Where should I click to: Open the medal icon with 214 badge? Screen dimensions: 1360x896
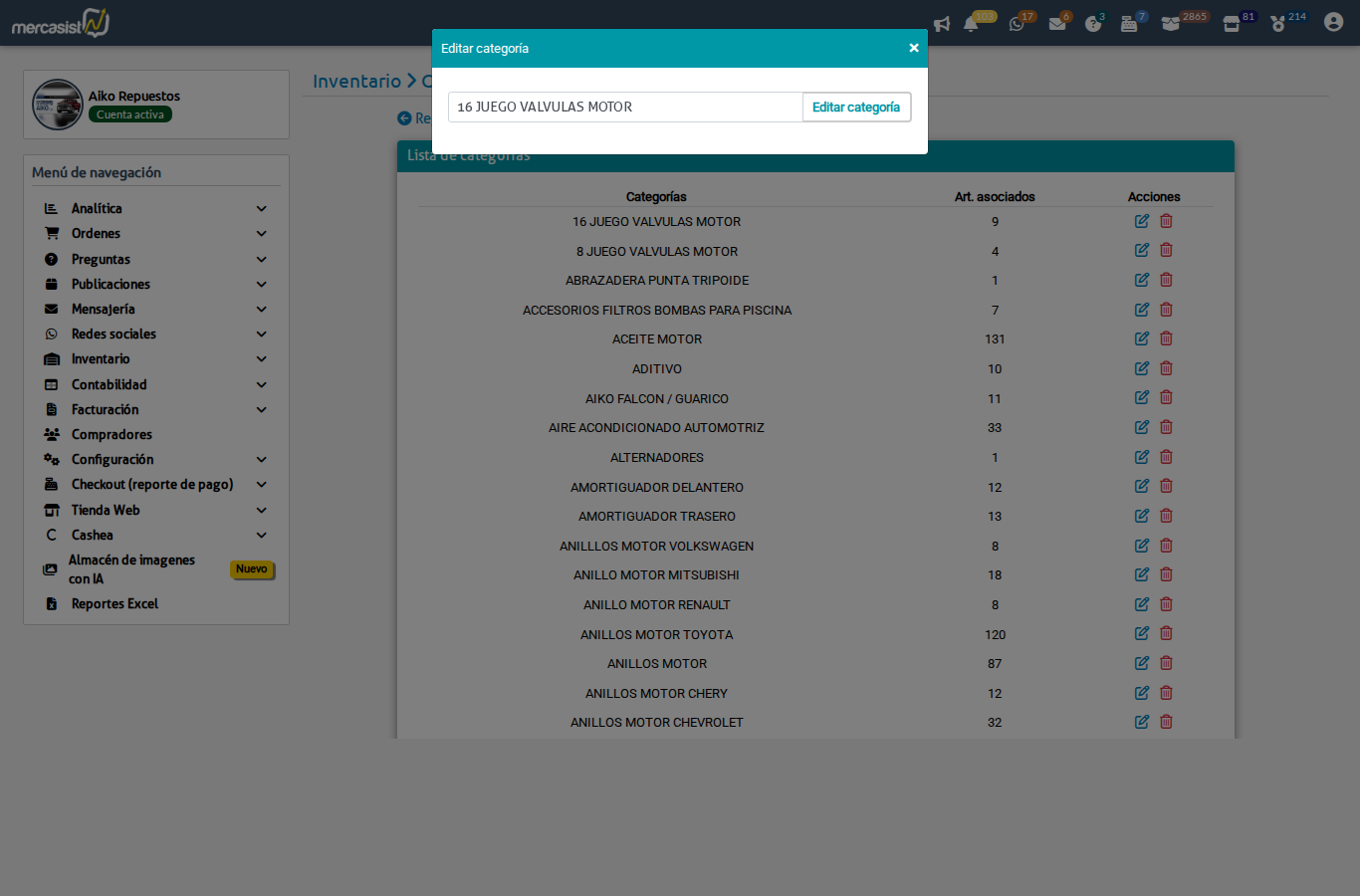[x=1278, y=24]
